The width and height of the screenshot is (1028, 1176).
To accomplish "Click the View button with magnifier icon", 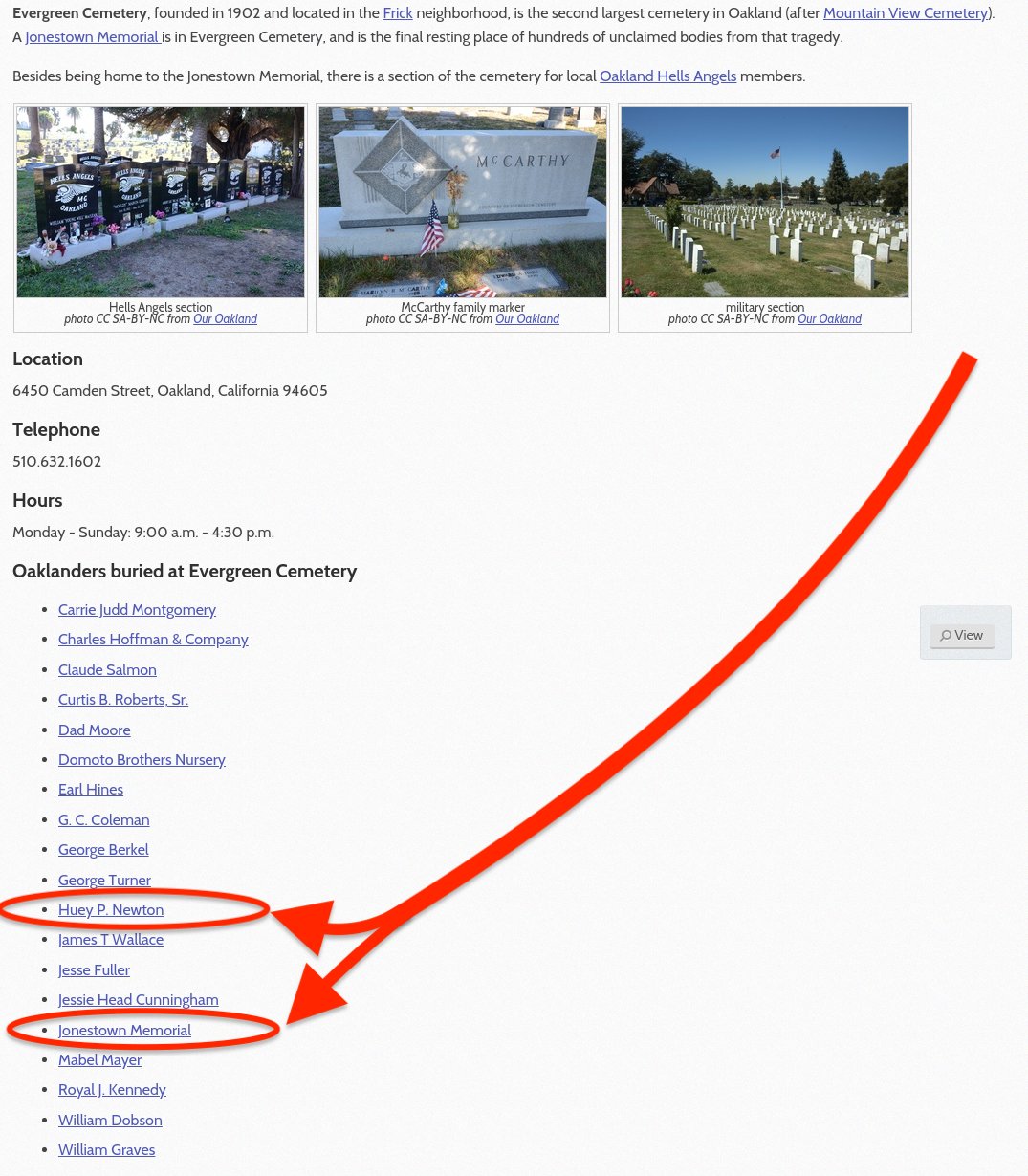I will pos(962,636).
